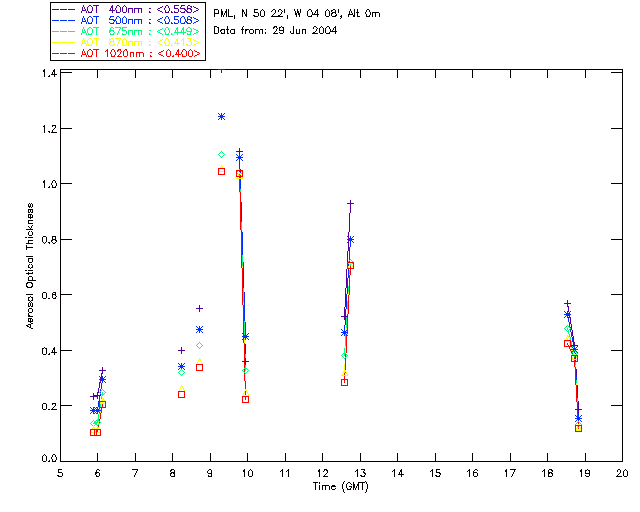Image resolution: width=640 pixels, height=512 pixels.
Task: Select the purple plus marker near 0.93
Action: [350, 203]
